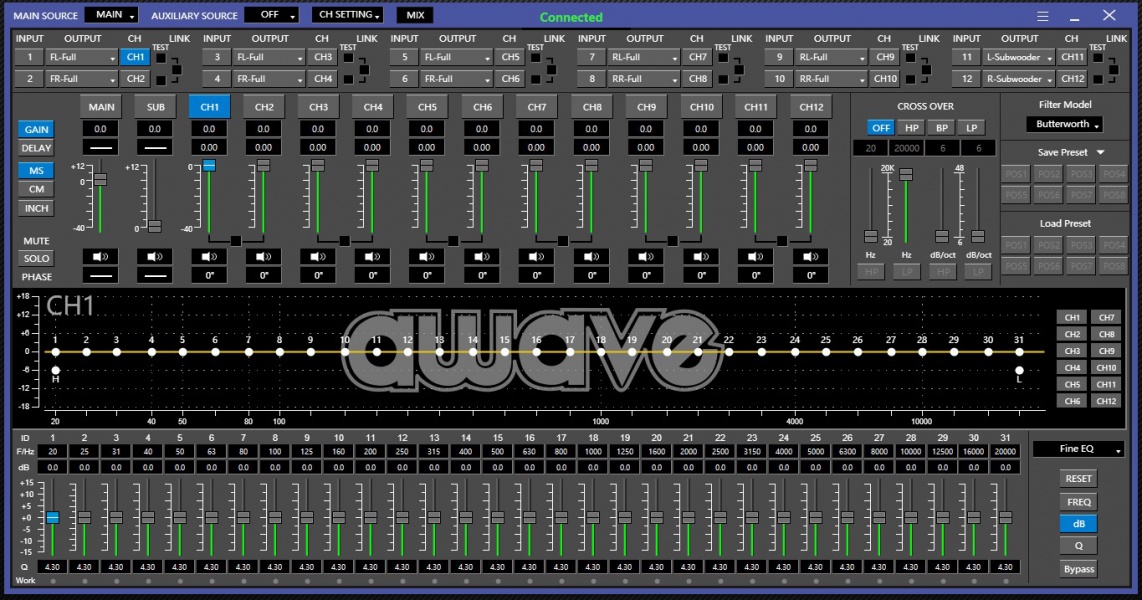
Task: Select the CH3 channel tab
Action: click(x=318, y=106)
